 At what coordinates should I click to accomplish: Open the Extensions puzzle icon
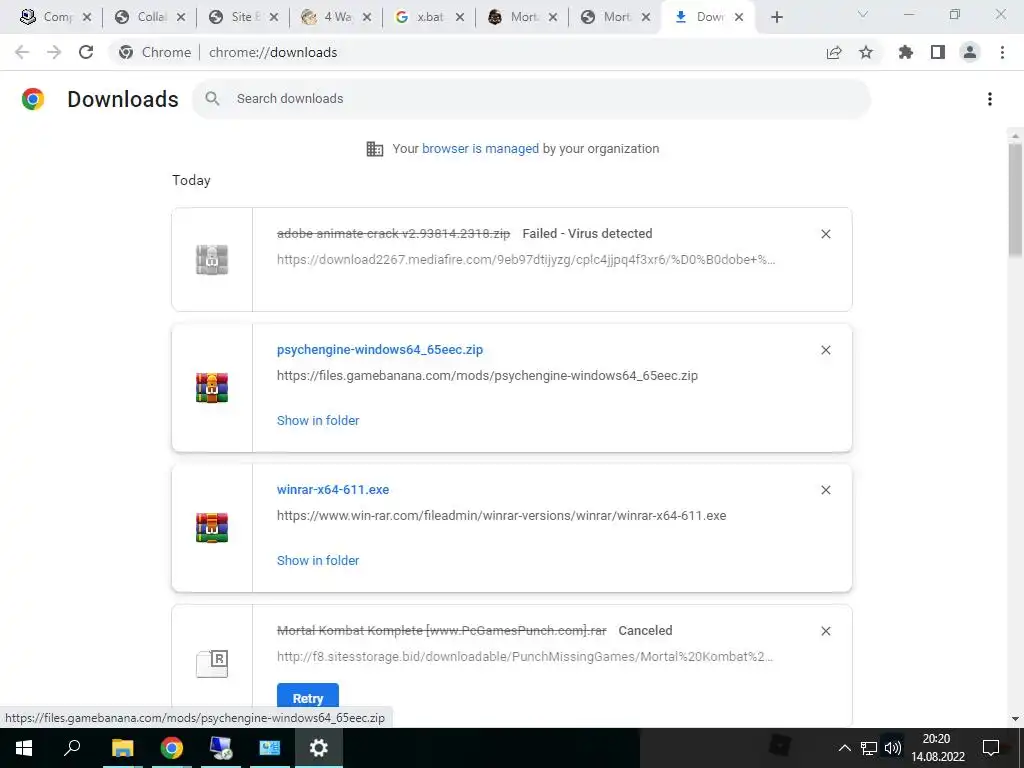(x=906, y=52)
